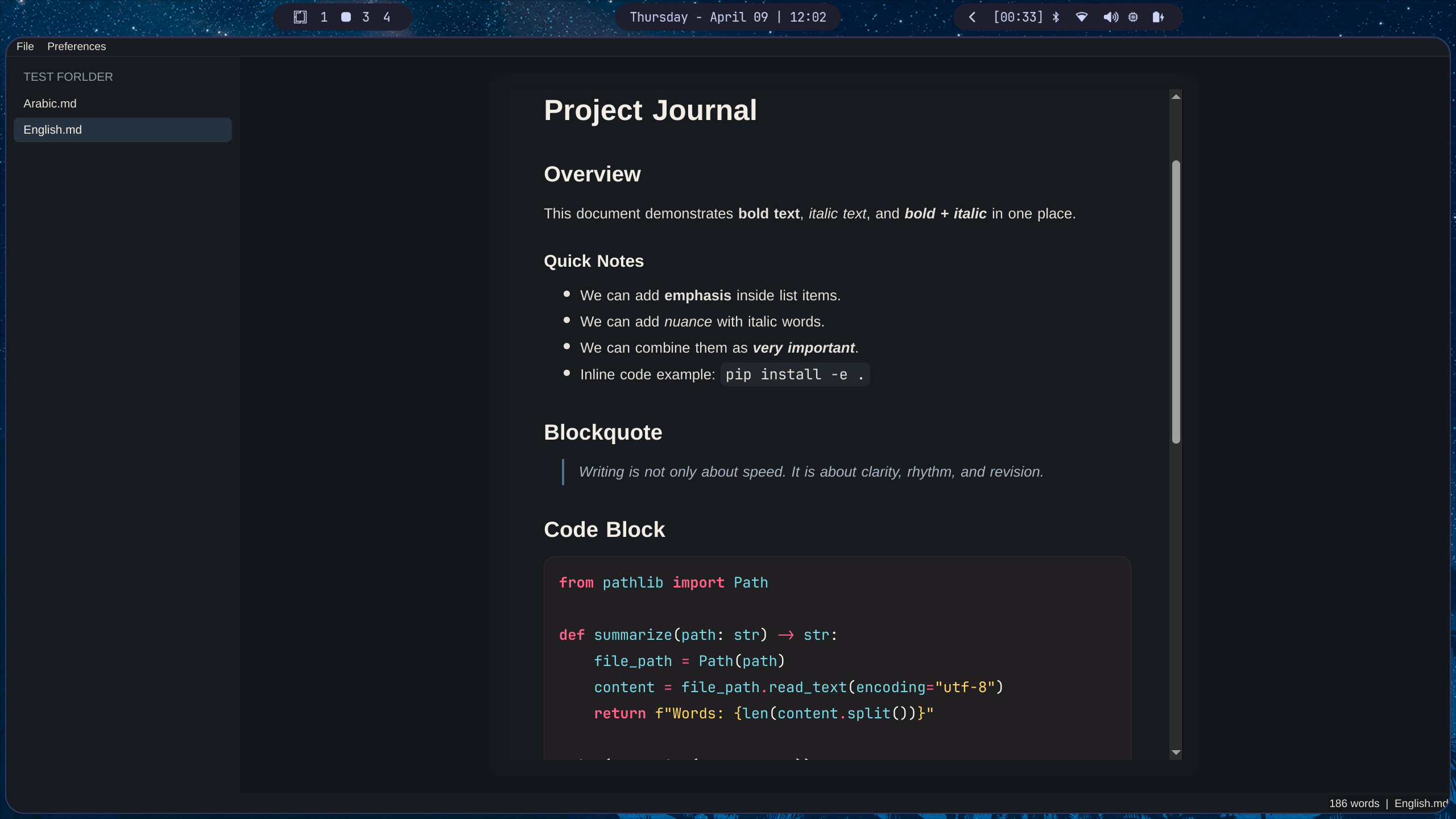Click the volume speaker icon
1456x819 pixels.
[1109, 17]
